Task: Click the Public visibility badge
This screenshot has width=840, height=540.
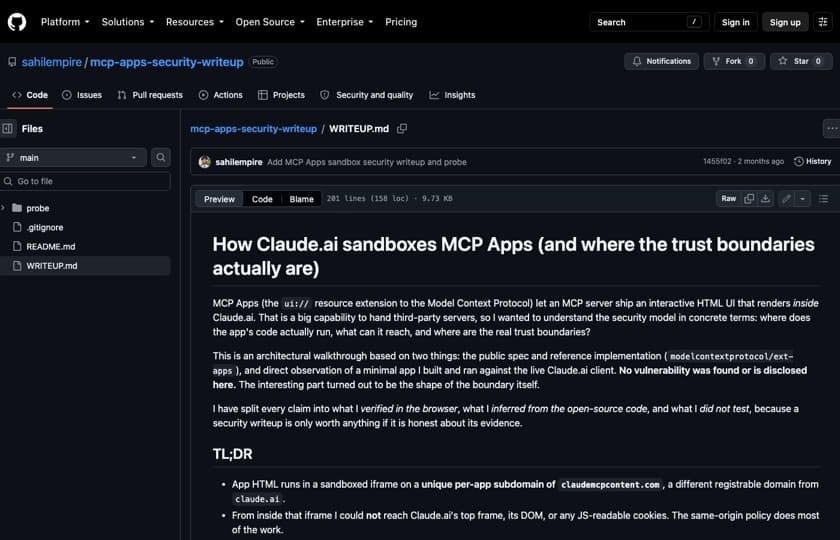Action: tap(263, 62)
